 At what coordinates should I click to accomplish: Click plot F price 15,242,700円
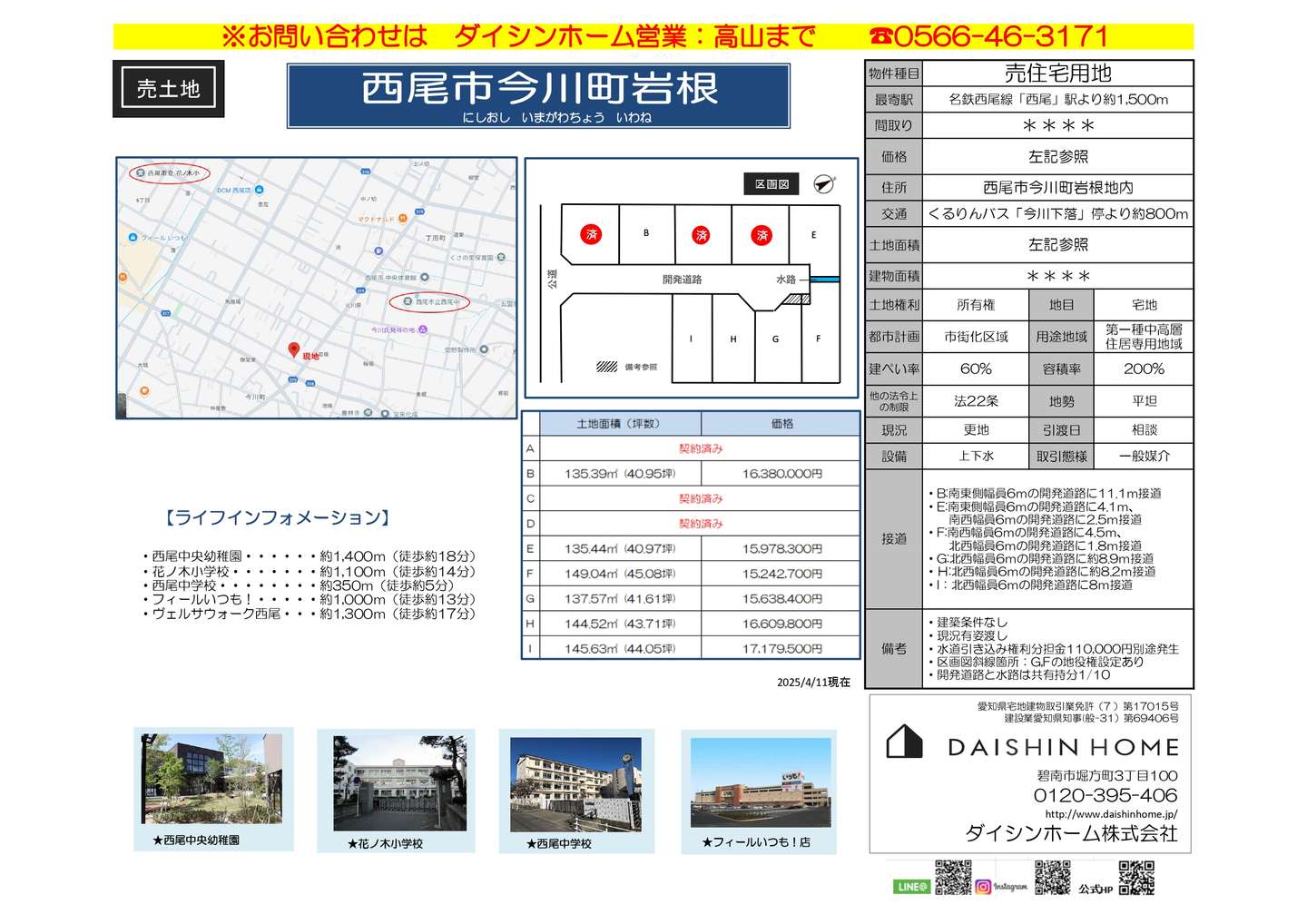coord(781,574)
